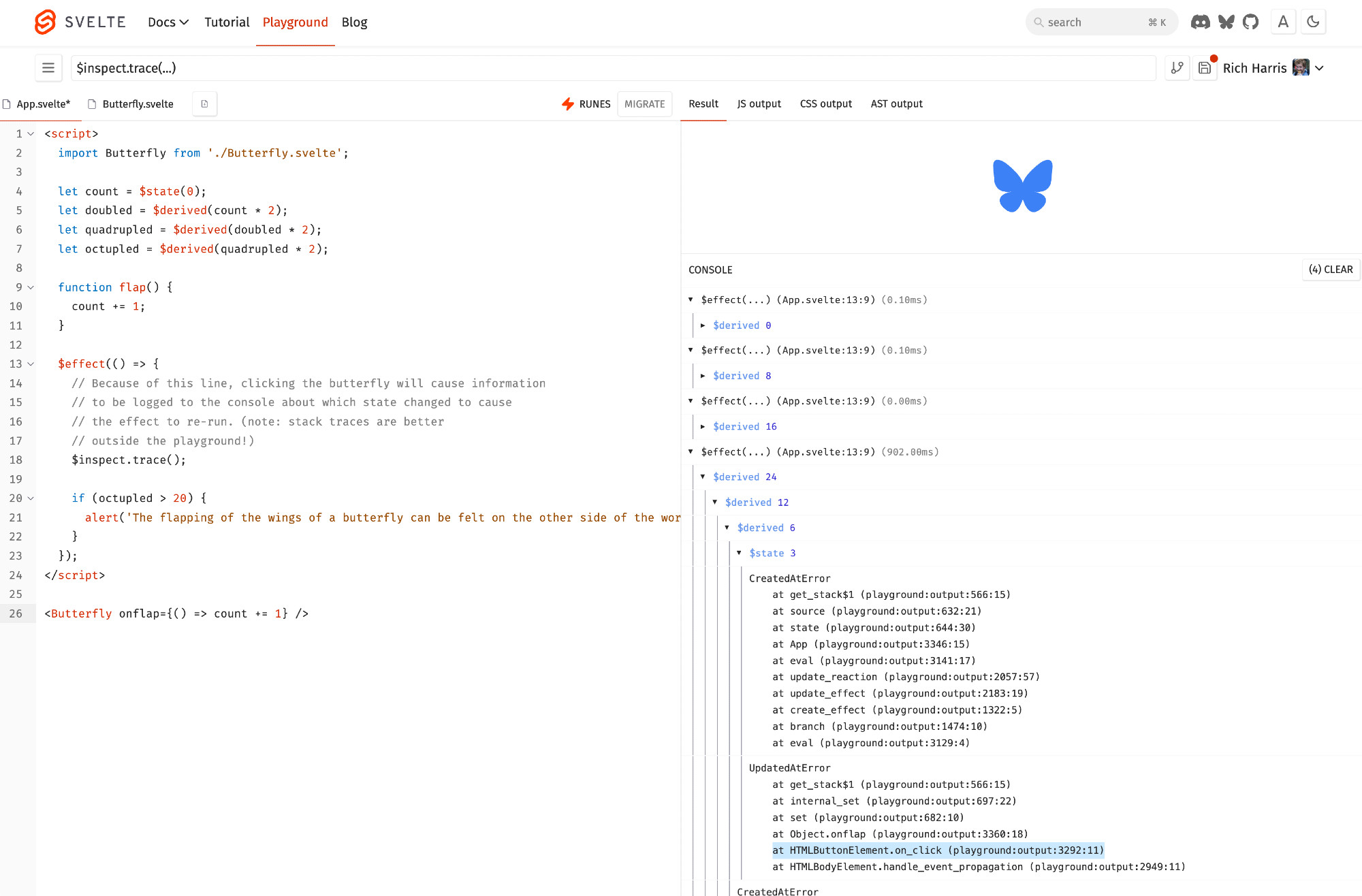Fold the flap function at line 9
This screenshot has width=1362, height=896.
pos(31,287)
